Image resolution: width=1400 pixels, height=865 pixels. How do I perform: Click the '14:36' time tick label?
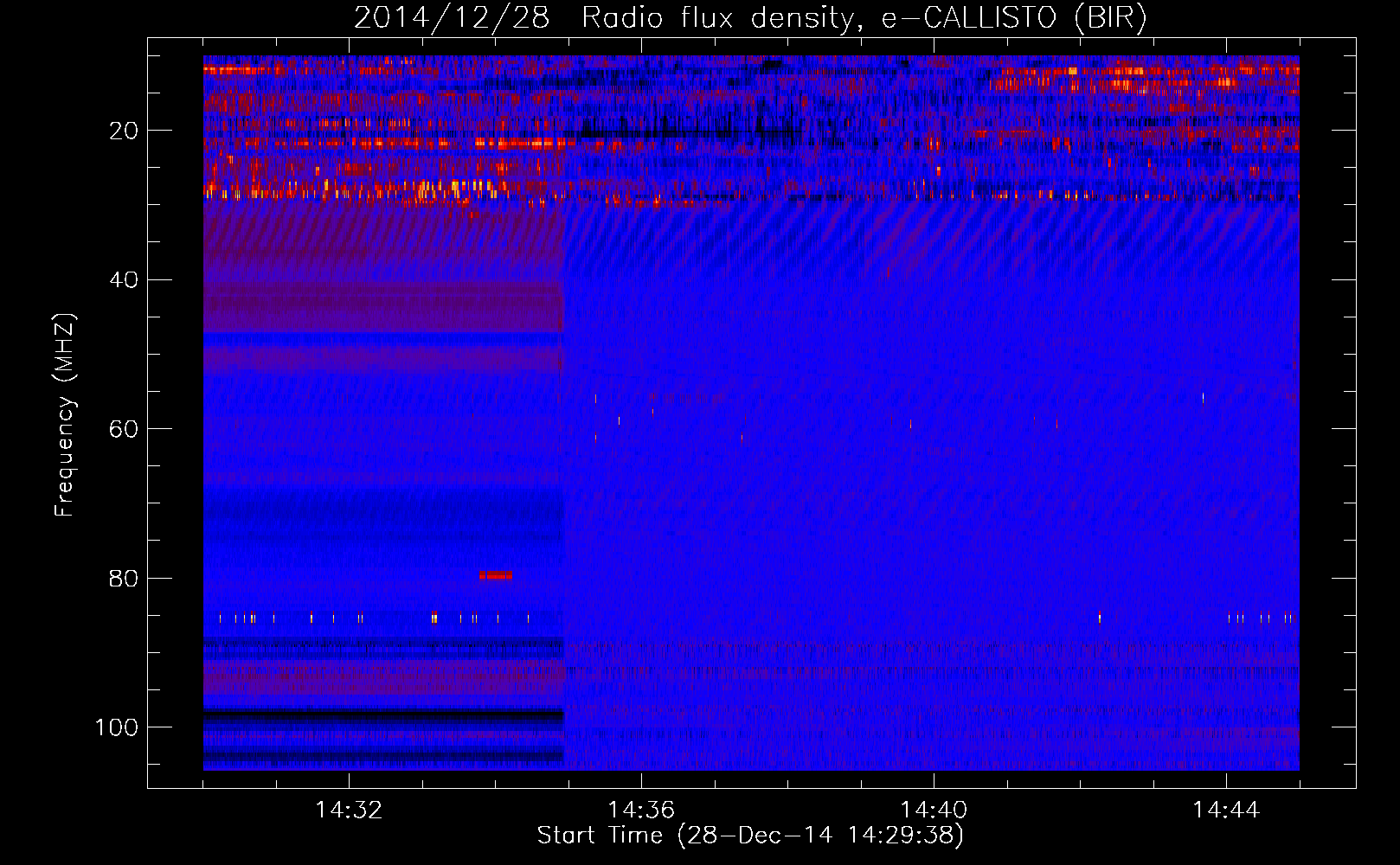pos(641,811)
